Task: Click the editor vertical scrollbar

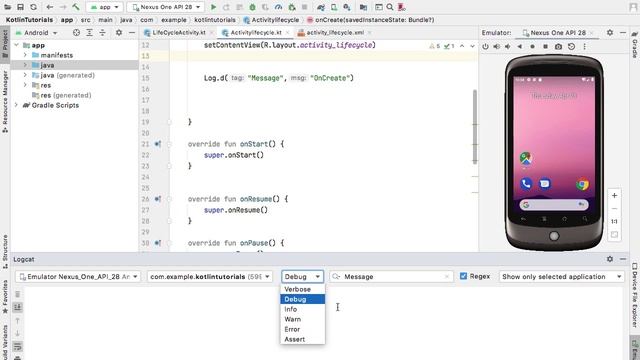Action: click(x=475, y=127)
